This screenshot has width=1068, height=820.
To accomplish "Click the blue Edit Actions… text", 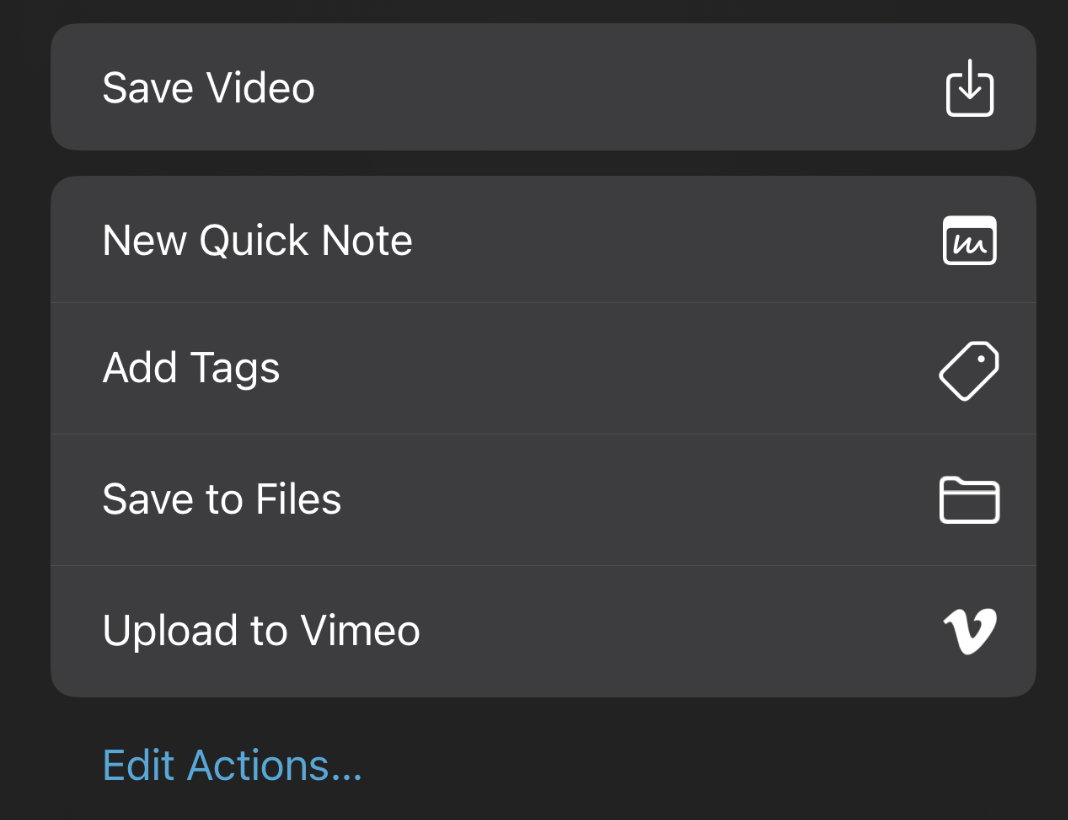I will pos(232,766).
